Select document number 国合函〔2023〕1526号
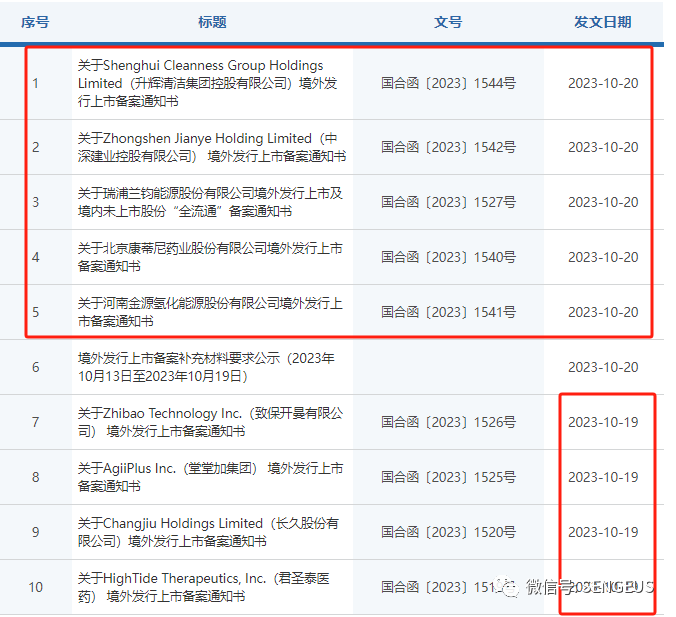Image resolution: width=676 pixels, height=617 pixels. point(448,422)
